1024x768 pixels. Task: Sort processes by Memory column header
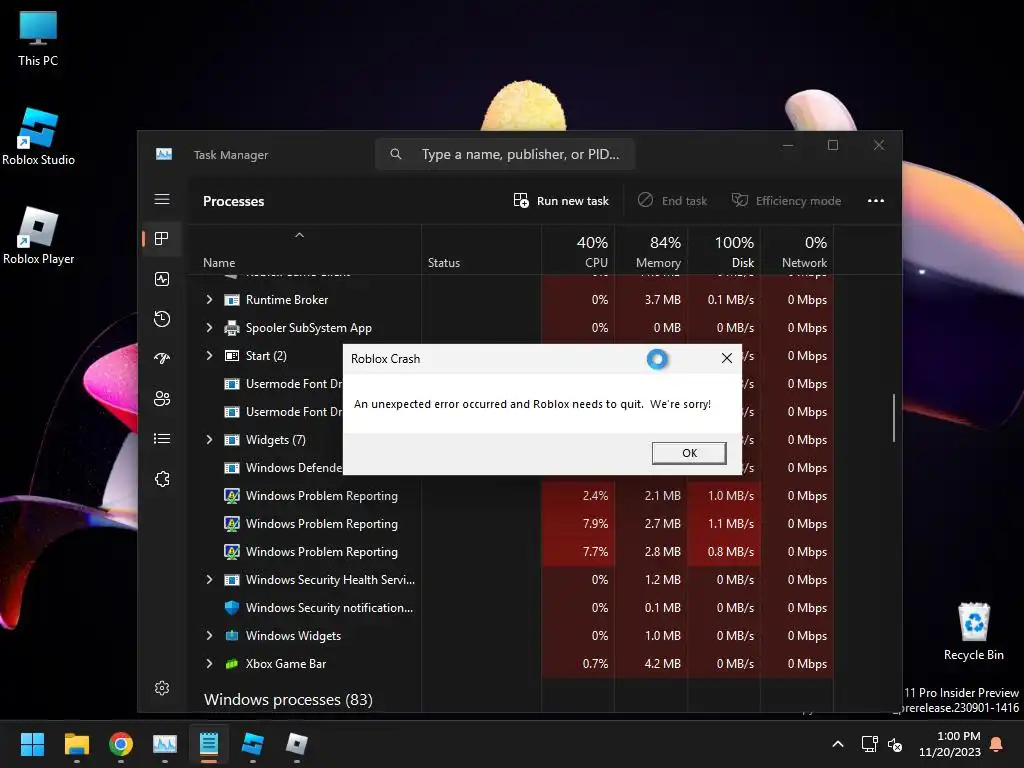point(651,251)
